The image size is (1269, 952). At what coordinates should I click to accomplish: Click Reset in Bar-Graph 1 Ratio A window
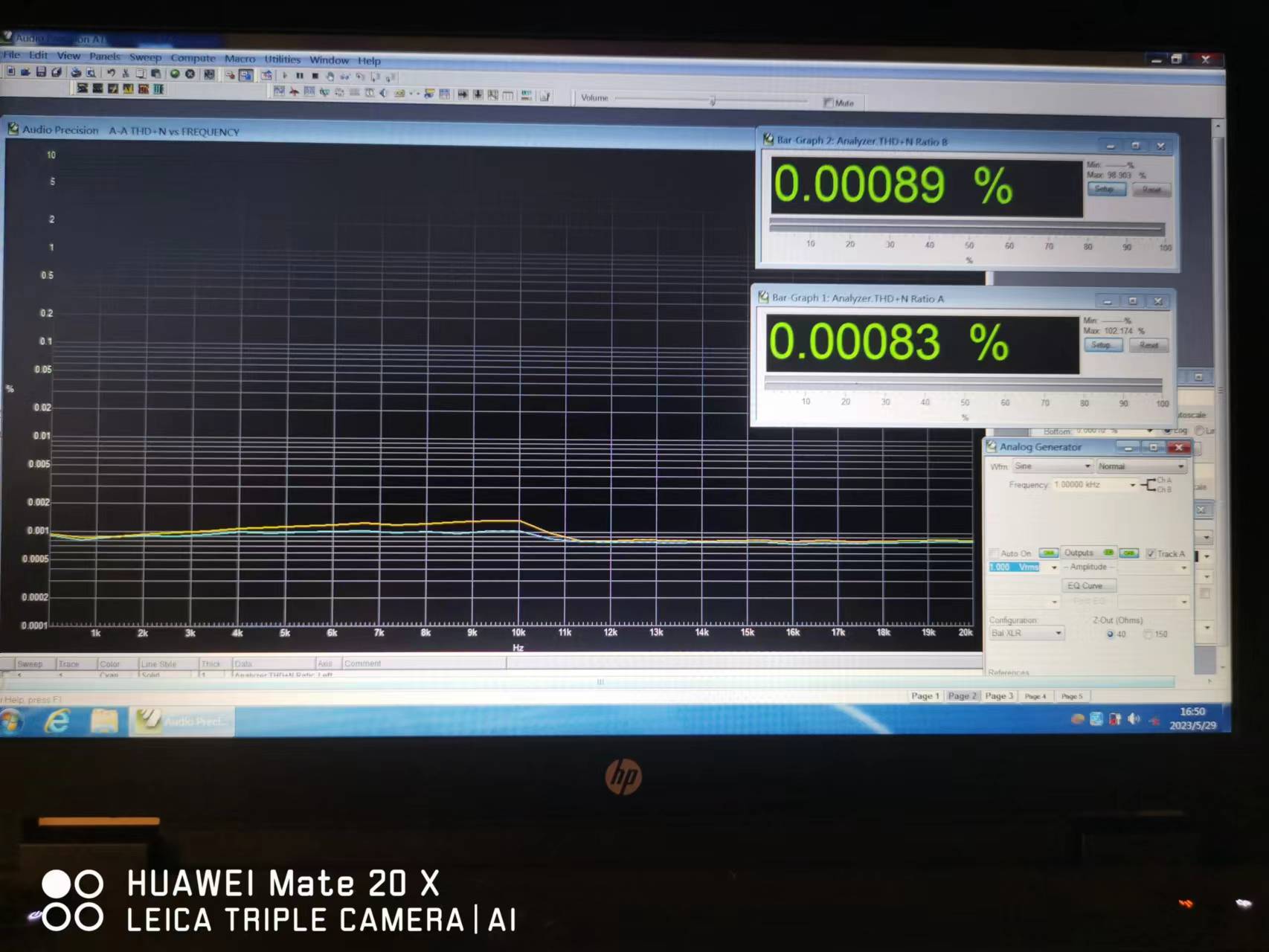tap(1149, 345)
